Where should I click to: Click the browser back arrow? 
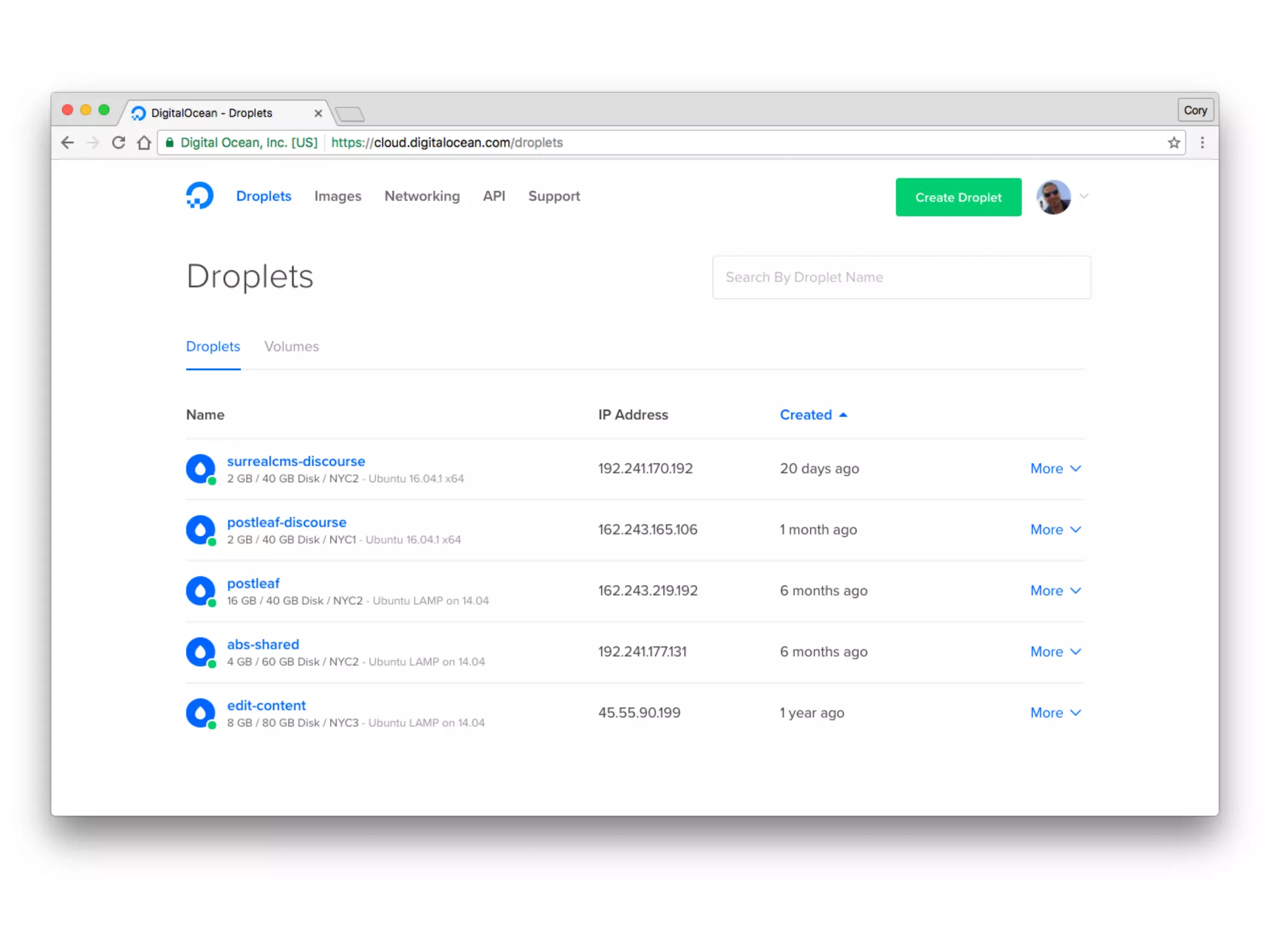(68, 143)
